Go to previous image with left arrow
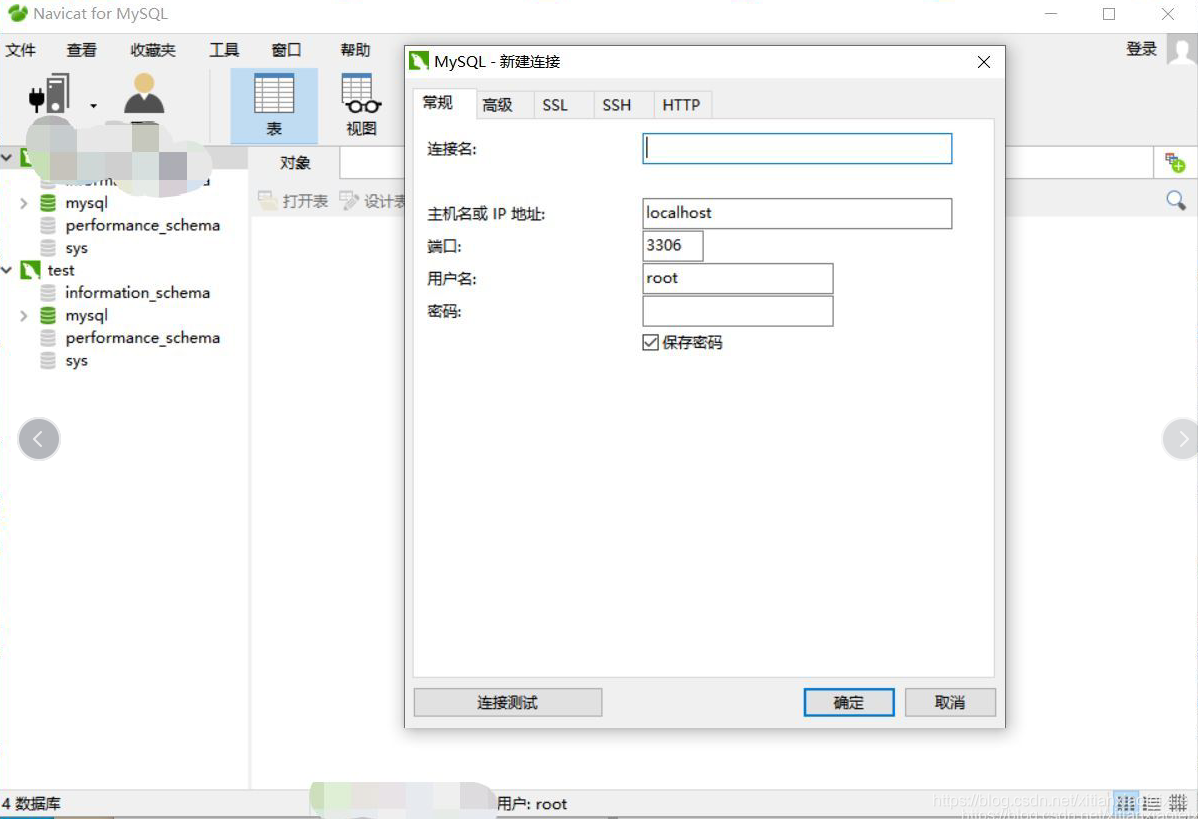The height and width of the screenshot is (819, 1198). coord(39,439)
